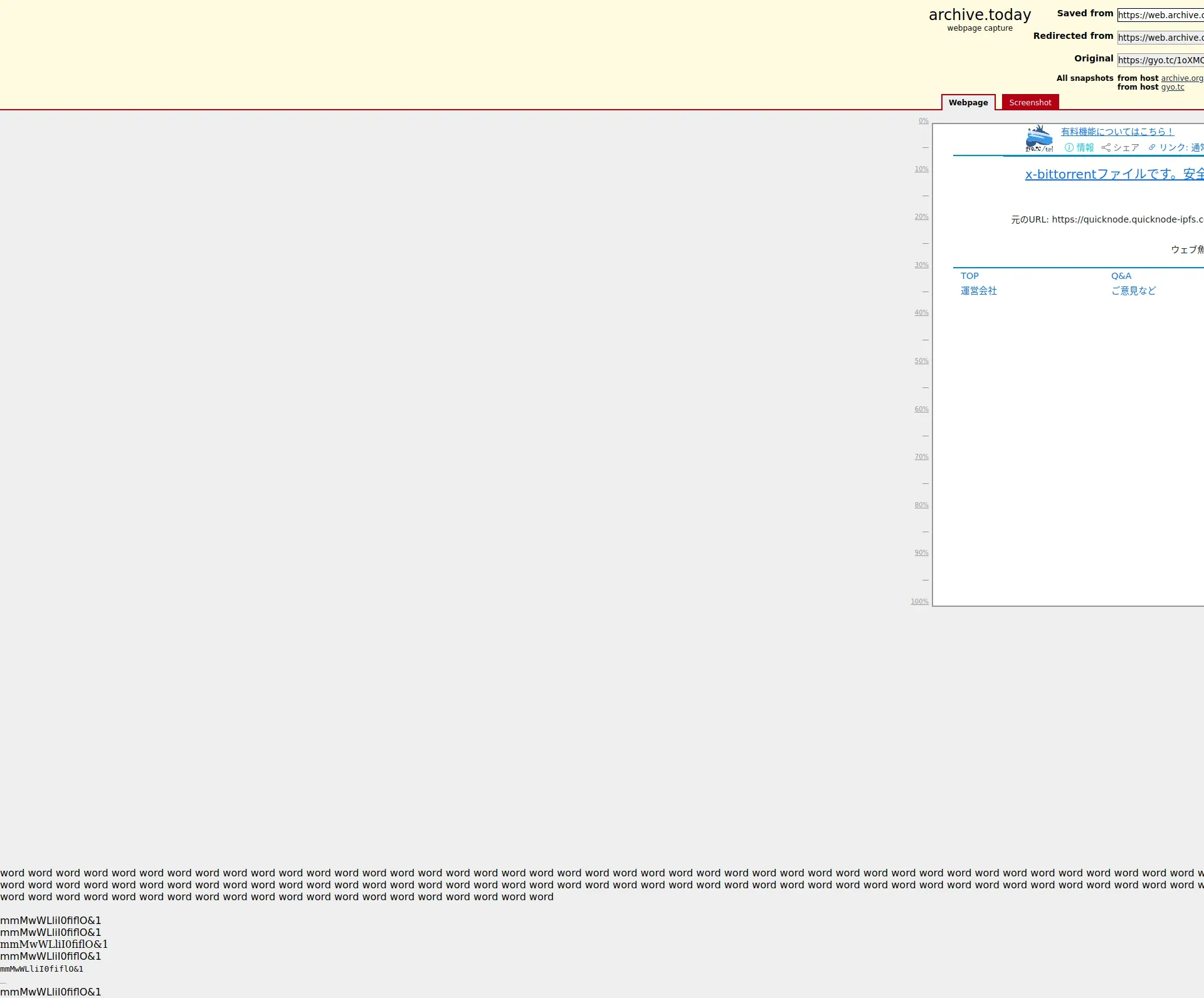This screenshot has height=998, width=1204.
Task: Open the TOP footer link
Action: (969, 276)
